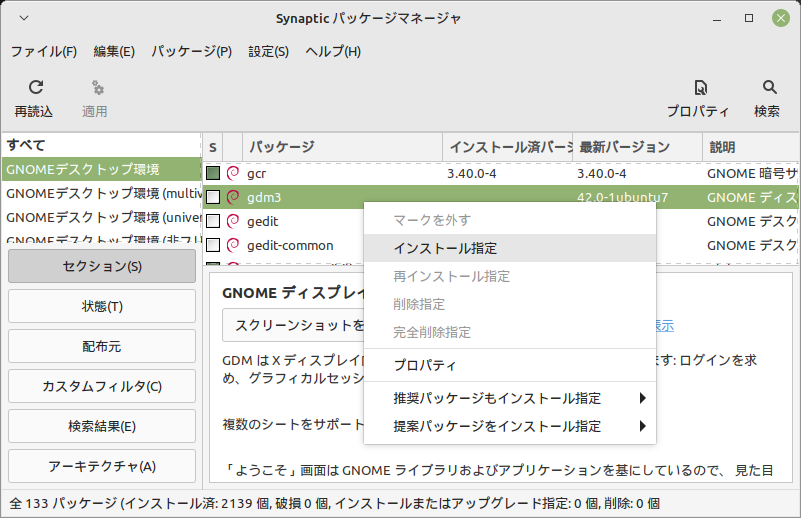Click the Debian swirl icon beside gedit-common
The image size is (801, 518).
pyautogui.click(x=233, y=245)
